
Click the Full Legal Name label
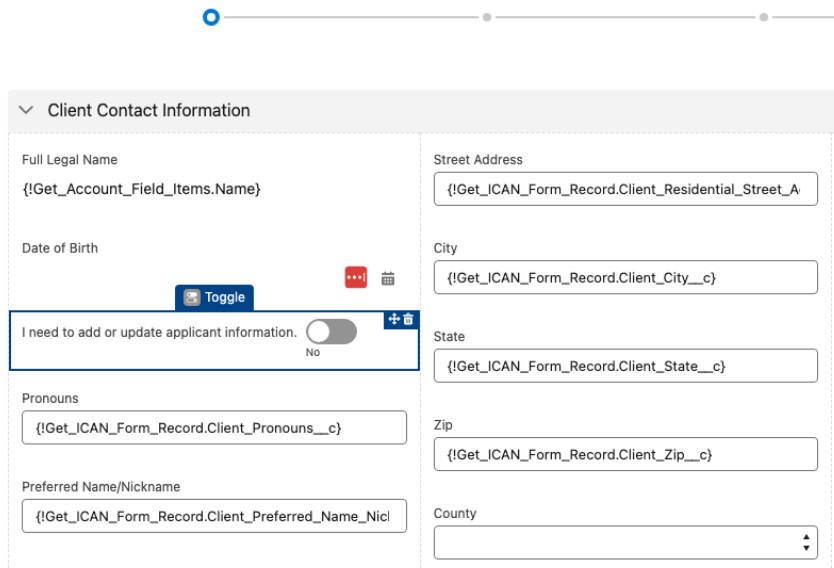pyautogui.click(x=70, y=160)
